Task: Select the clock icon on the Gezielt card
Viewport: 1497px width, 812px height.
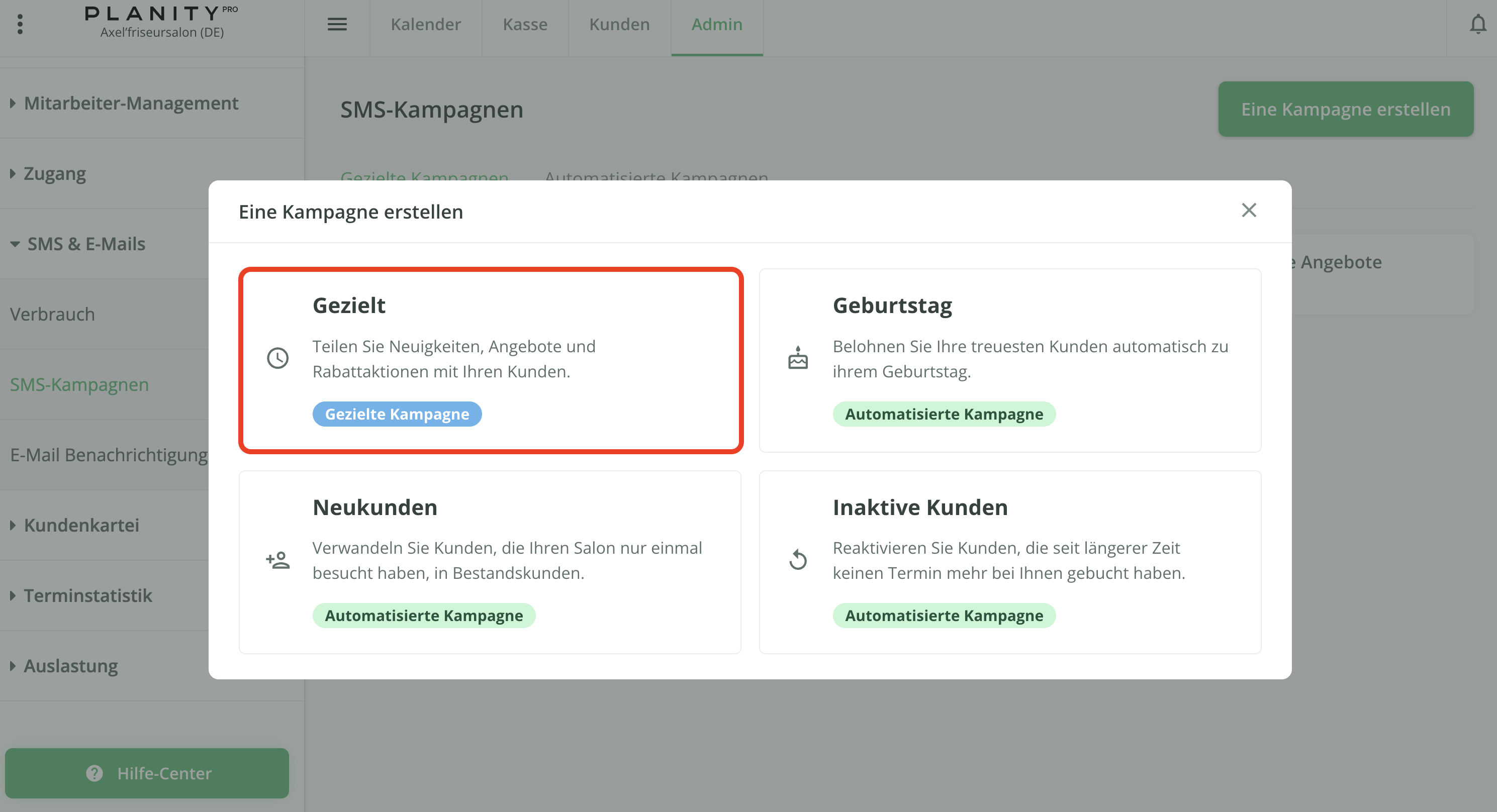Action: (278, 358)
